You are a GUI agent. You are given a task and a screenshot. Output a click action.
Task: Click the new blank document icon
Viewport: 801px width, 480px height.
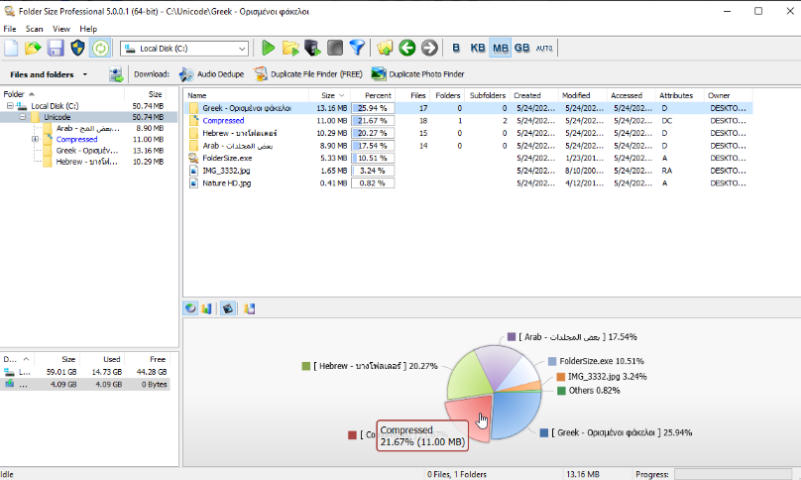click(12, 48)
